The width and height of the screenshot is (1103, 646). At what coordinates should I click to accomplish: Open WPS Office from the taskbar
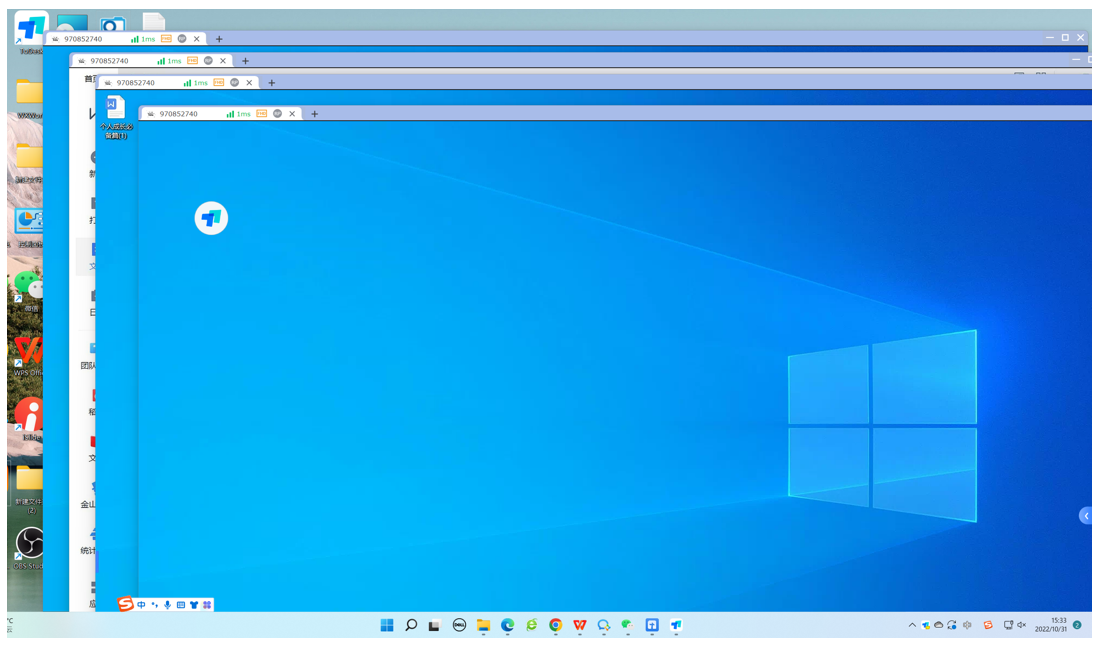pos(580,625)
